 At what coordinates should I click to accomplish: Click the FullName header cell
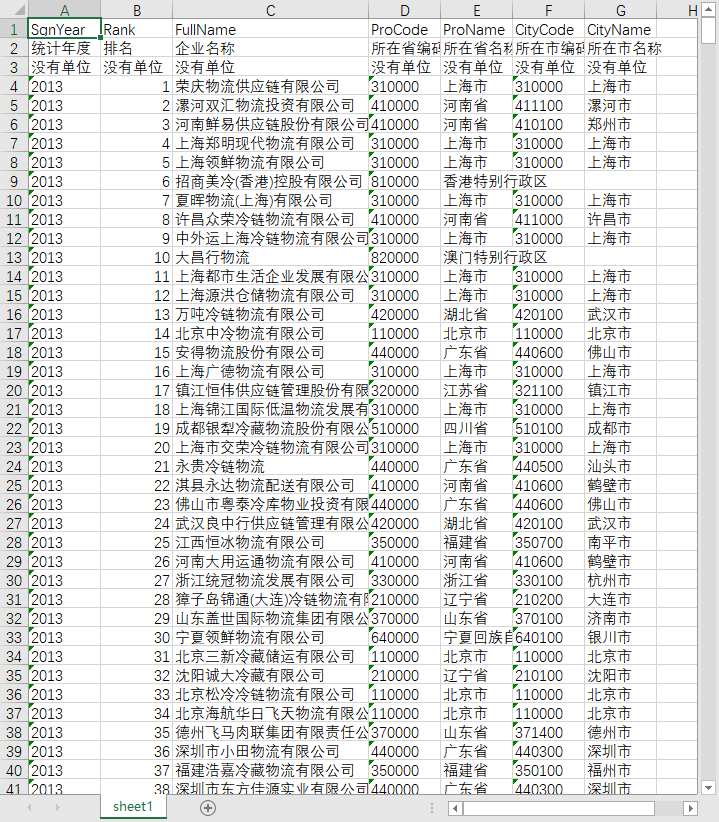[270, 29]
